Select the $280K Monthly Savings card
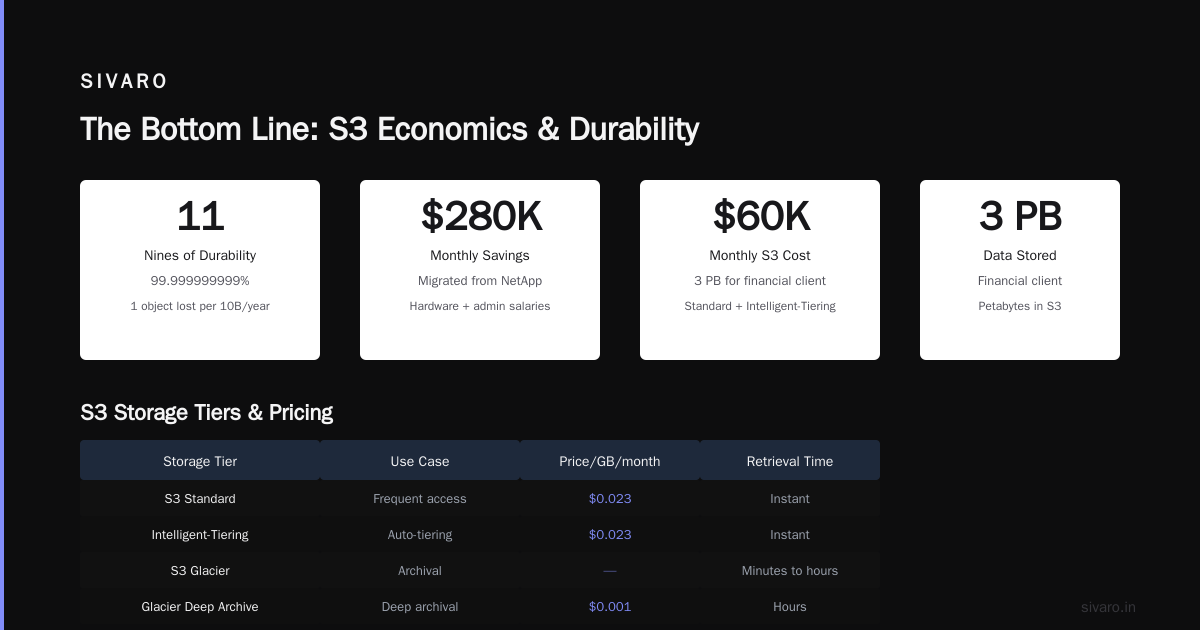This screenshot has width=1200, height=630. (480, 270)
